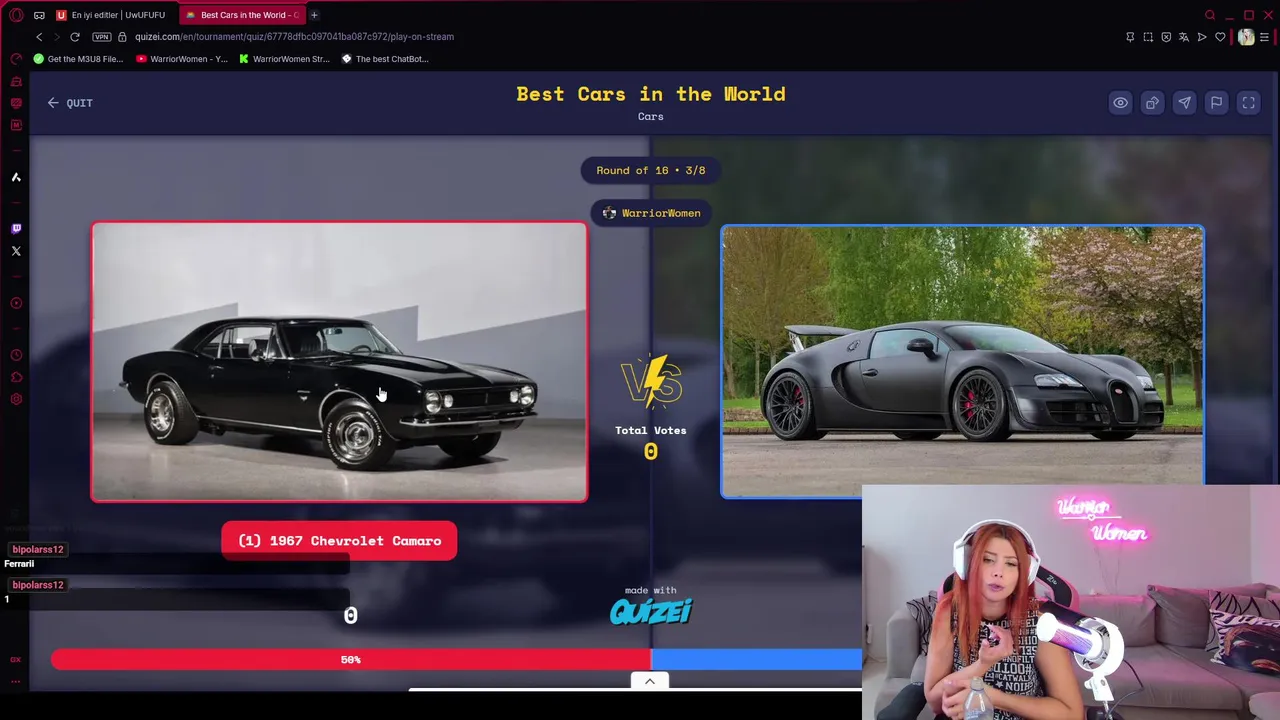Open 'Get the M3U8 File...' bookmark
Image resolution: width=1280 pixels, height=720 pixels.
pos(78,59)
